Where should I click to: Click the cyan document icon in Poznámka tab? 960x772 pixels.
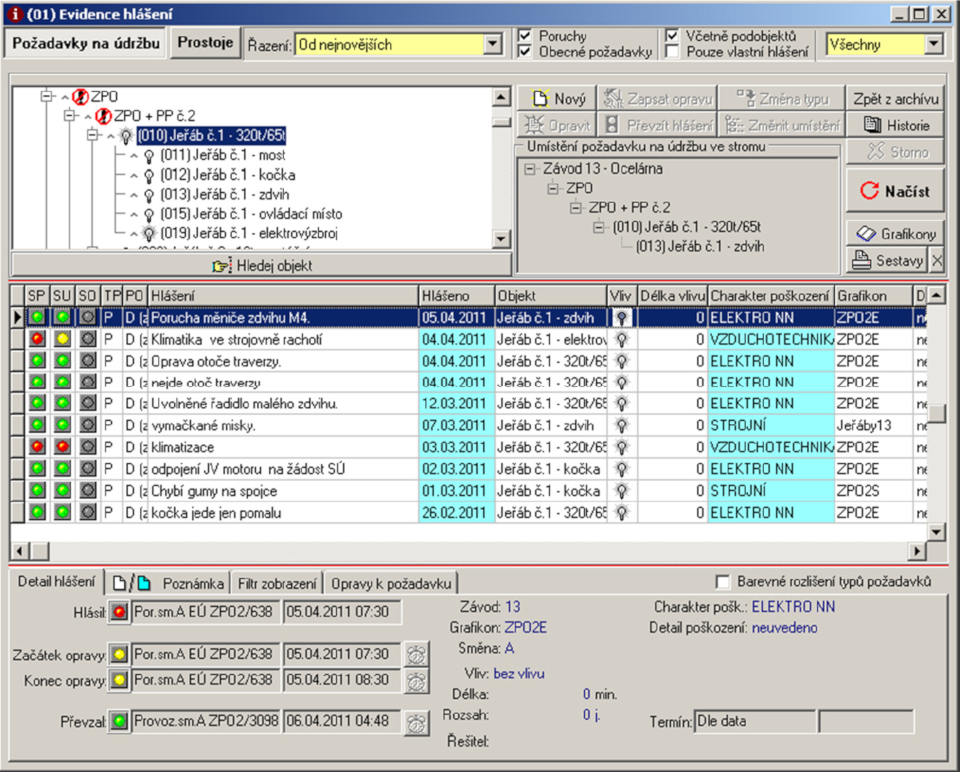coord(144,583)
